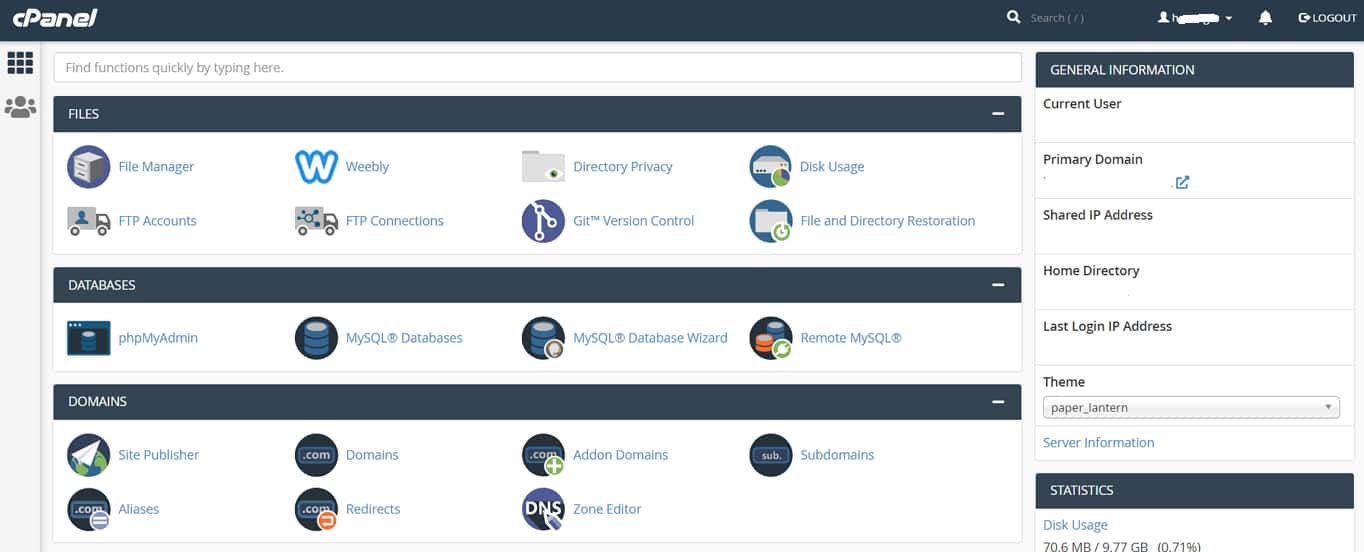Viewport: 1364px width, 552px height.
Task: Click the search magnifier icon in header
Action: pyautogui.click(x=1013, y=17)
